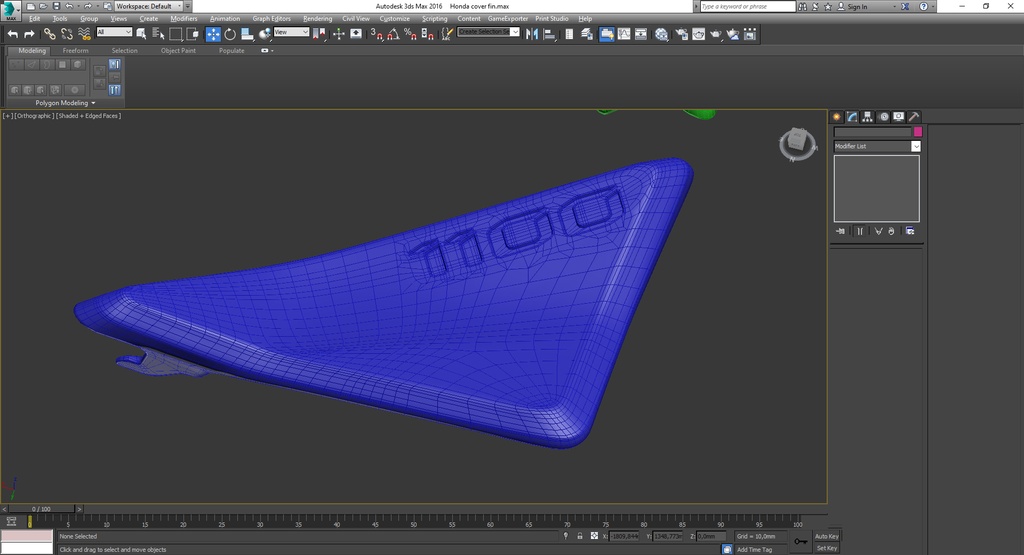Open the viewport [+] general menu
The width and height of the screenshot is (1024, 555).
8,116
